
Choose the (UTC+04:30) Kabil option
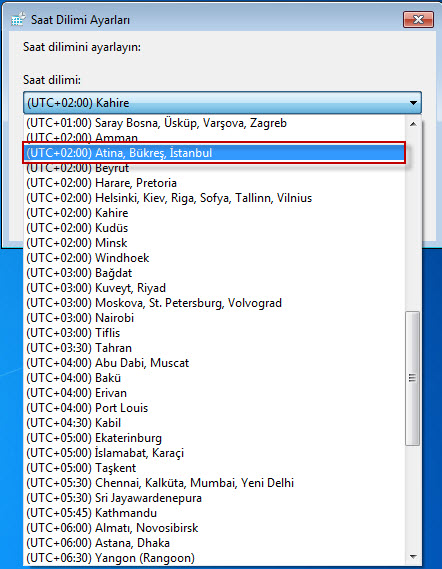click(x=214, y=423)
